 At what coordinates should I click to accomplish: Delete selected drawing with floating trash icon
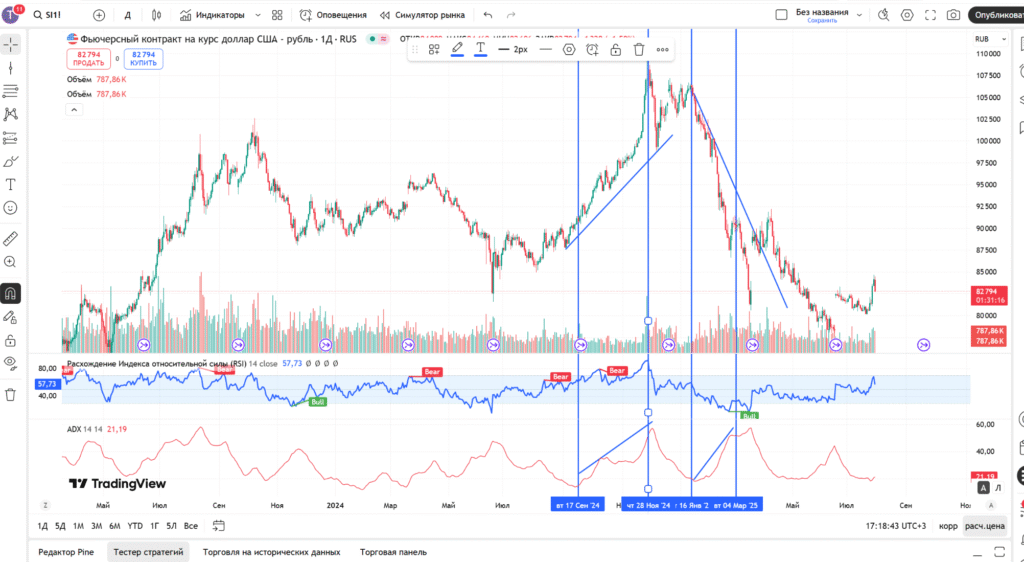[639, 49]
